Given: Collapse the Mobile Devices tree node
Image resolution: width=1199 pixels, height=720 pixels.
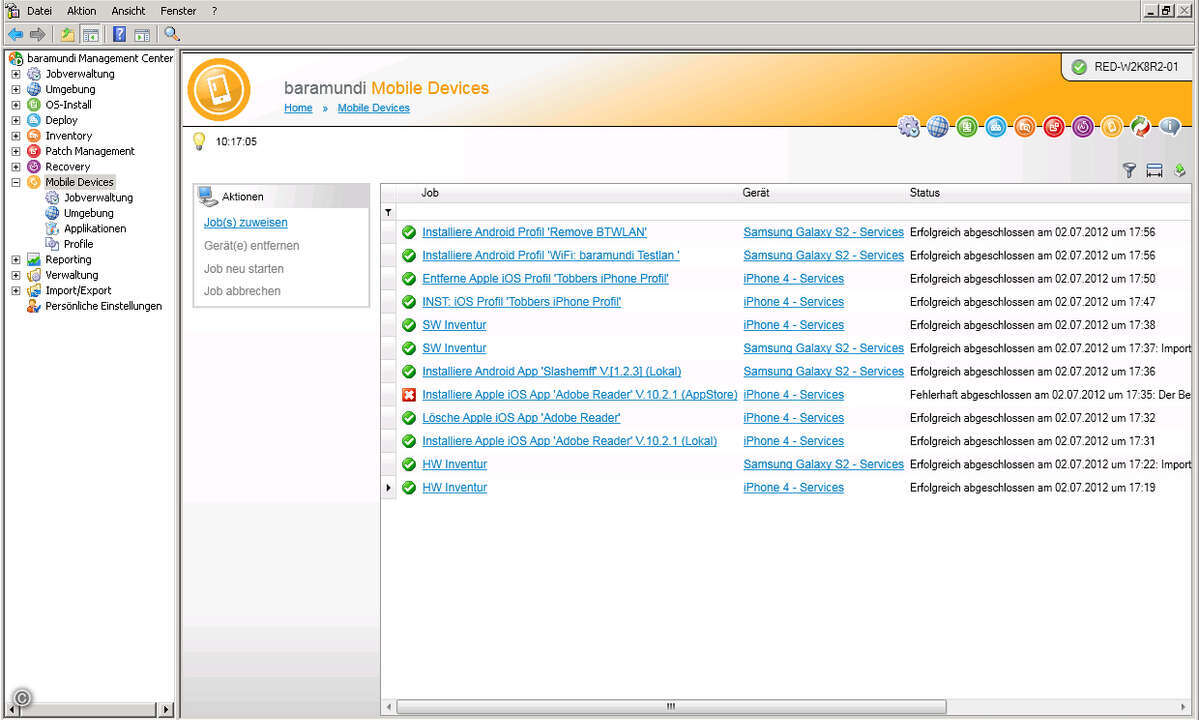Looking at the screenshot, I should pyautogui.click(x=15, y=182).
